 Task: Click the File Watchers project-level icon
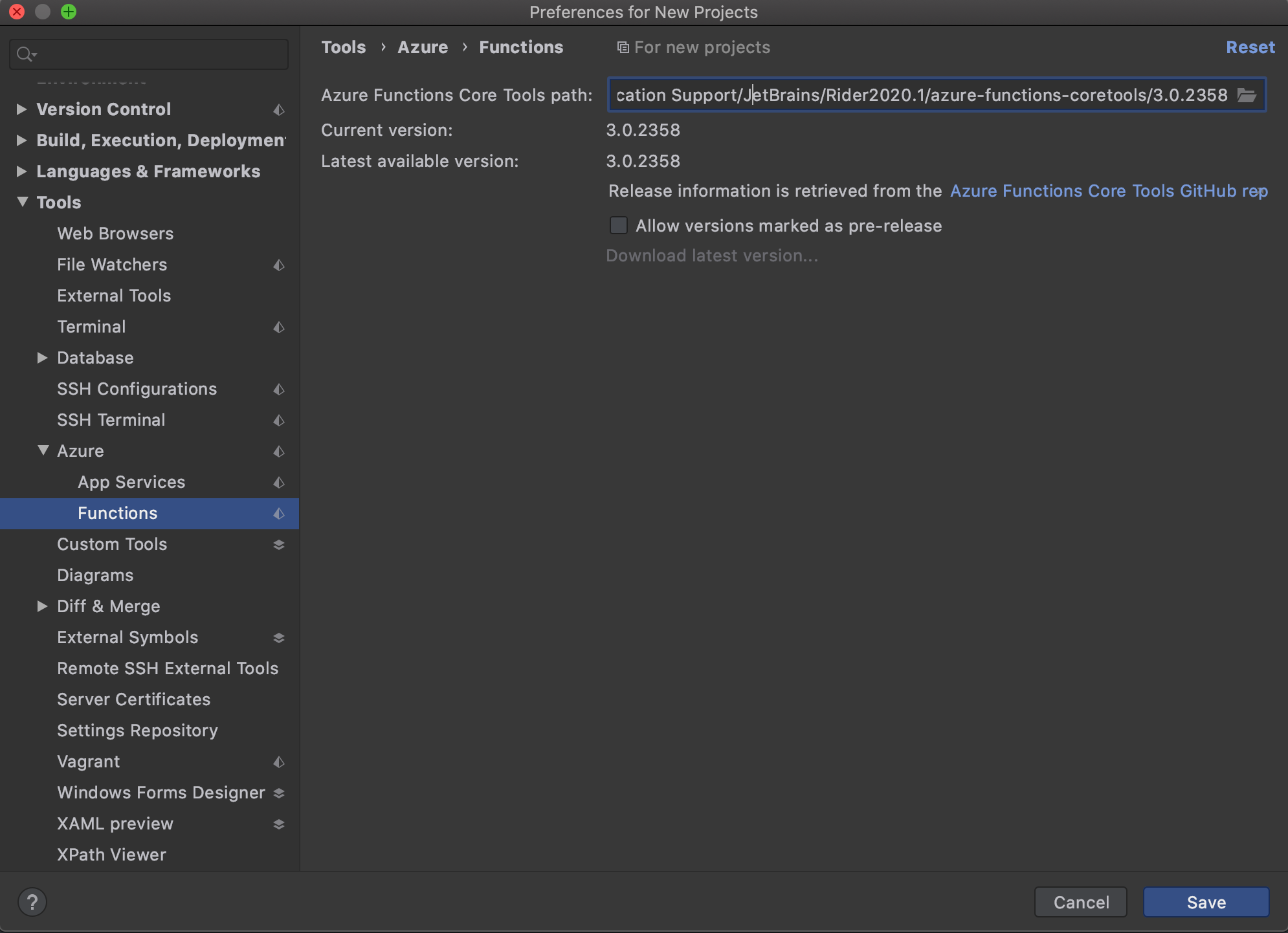pos(279,265)
